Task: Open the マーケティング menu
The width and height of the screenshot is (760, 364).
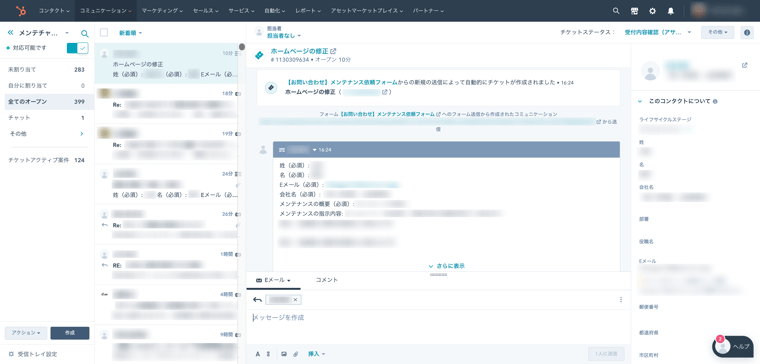Action: [x=162, y=11]
